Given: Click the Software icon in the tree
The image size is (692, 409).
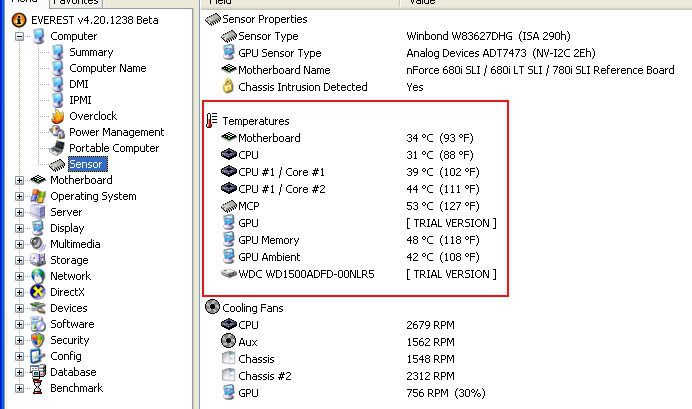Looking at the screenshot, I should (x=38, y=324).
